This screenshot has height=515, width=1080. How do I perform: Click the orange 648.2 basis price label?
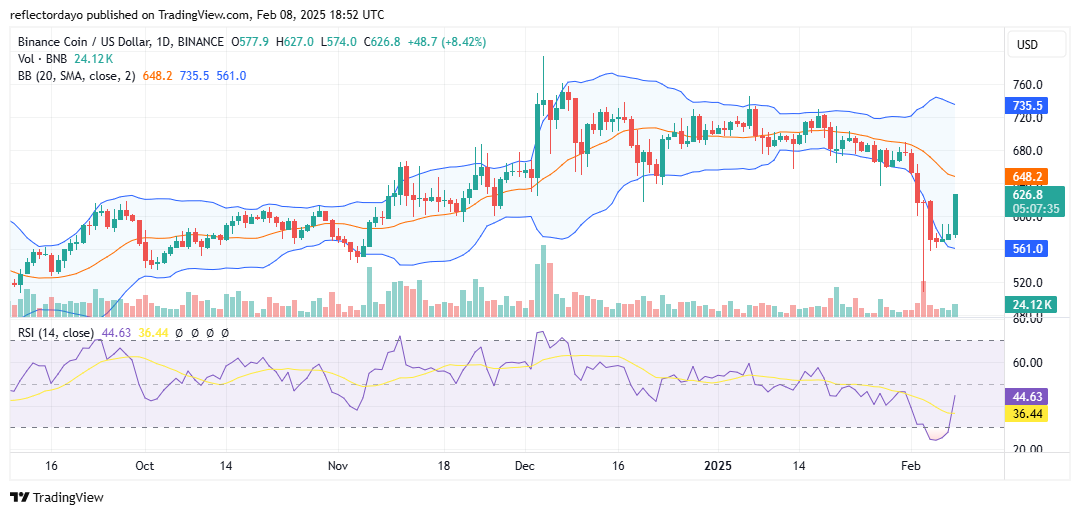pyautogui.click(x=1027, y=177)
